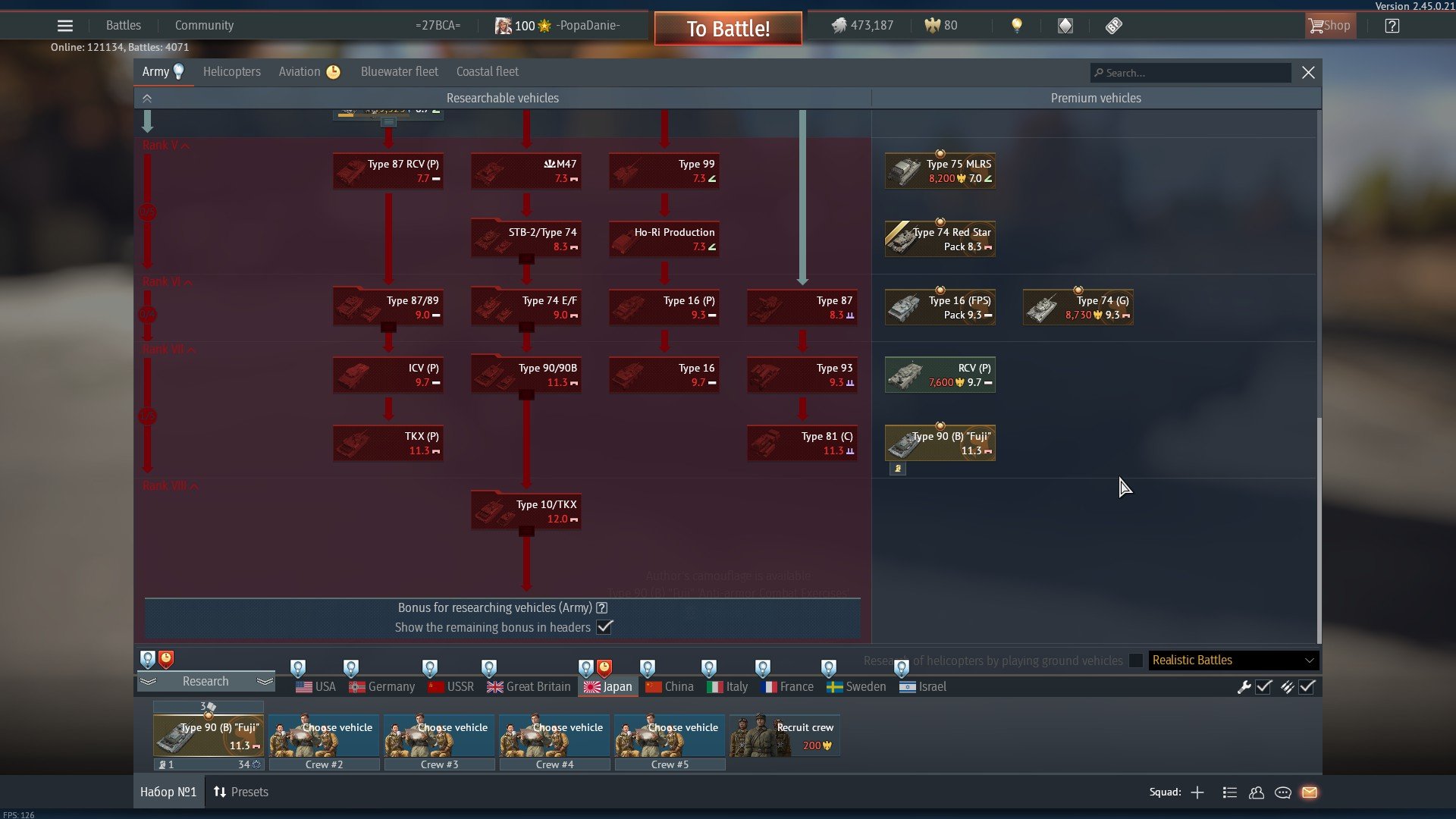Switch to the Aviation tab
This screenshot has height=819, width=1456.
[309, 71]
